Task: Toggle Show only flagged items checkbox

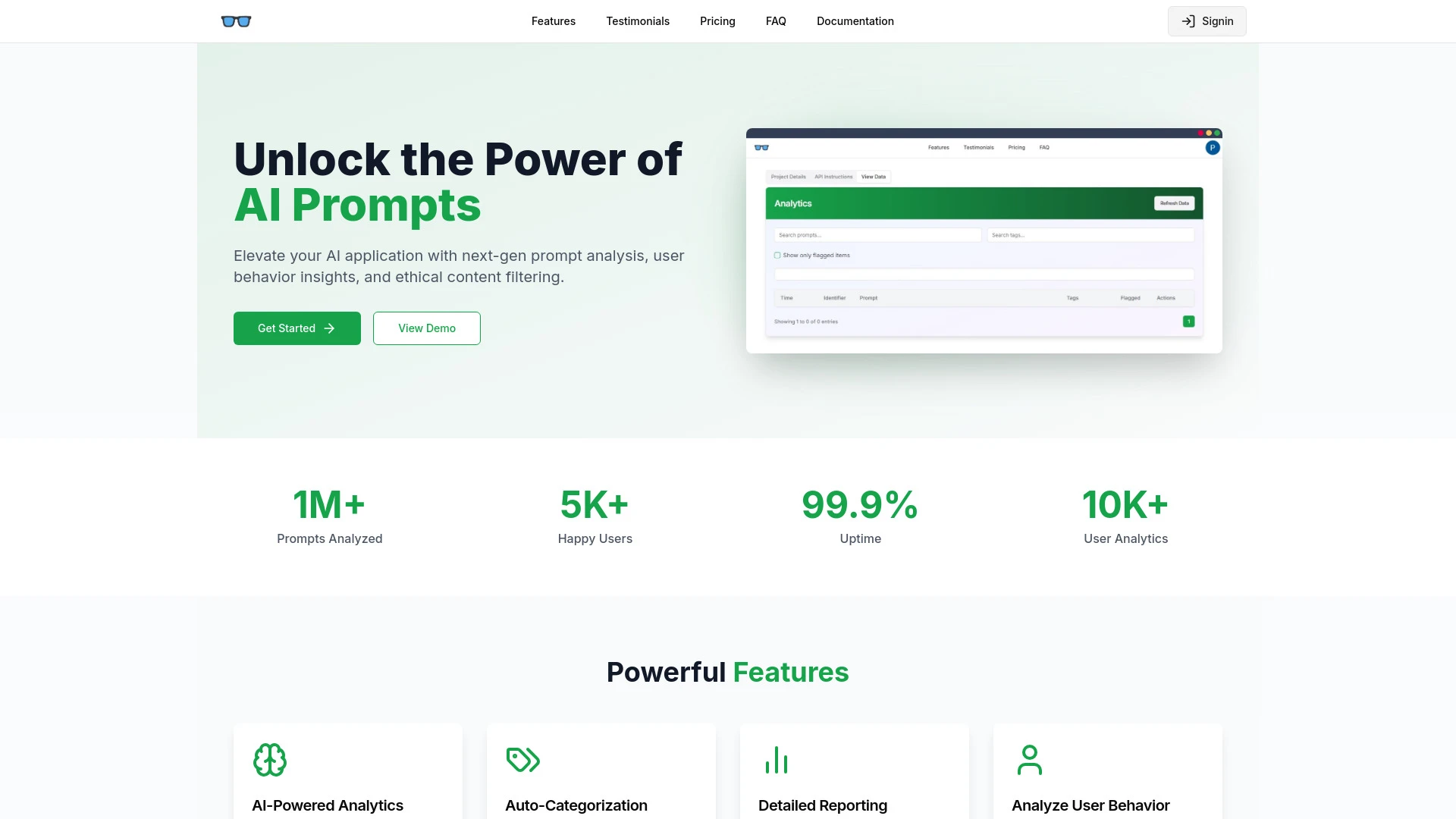Action: [778, 255]
